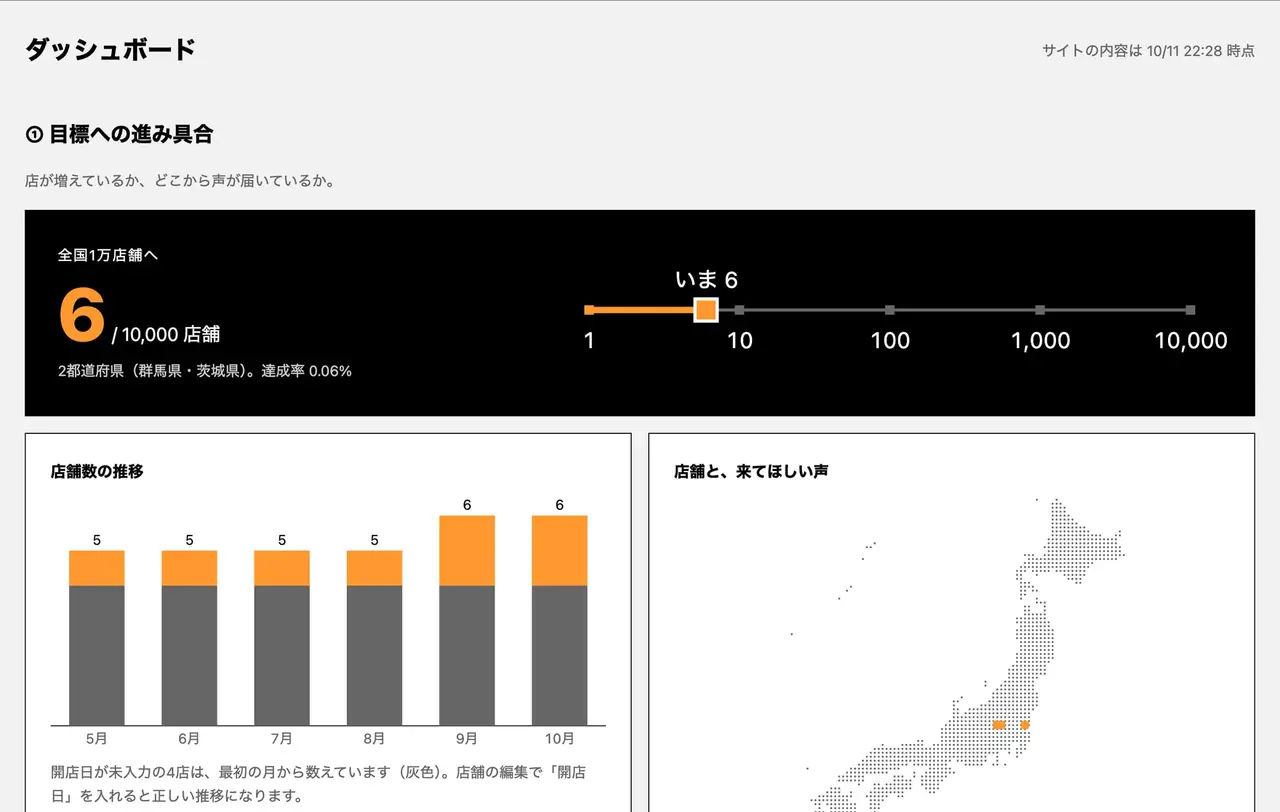This screenshot has height=812, width=1280.
Task: Click the "1,000" scale label on the progress bar
Action: click(x=1040, y=341)
